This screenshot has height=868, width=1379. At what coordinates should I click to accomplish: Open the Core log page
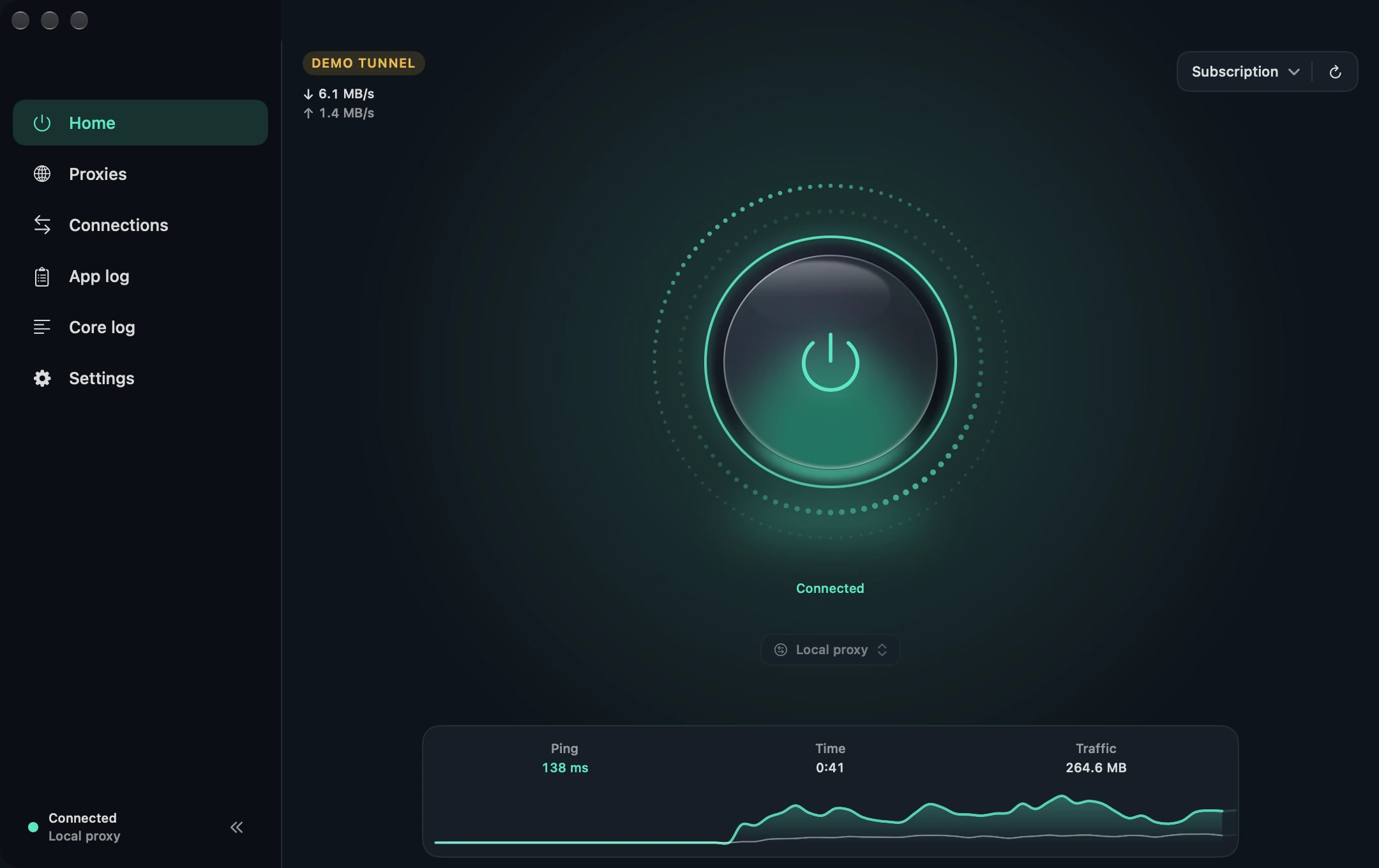click(x=140, y=327)
